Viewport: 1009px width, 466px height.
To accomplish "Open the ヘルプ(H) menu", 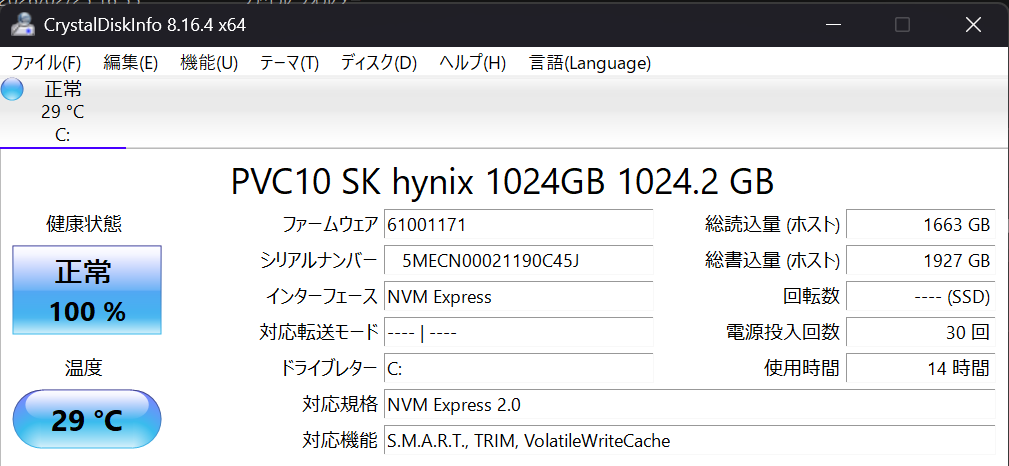I will pos(472,63).
